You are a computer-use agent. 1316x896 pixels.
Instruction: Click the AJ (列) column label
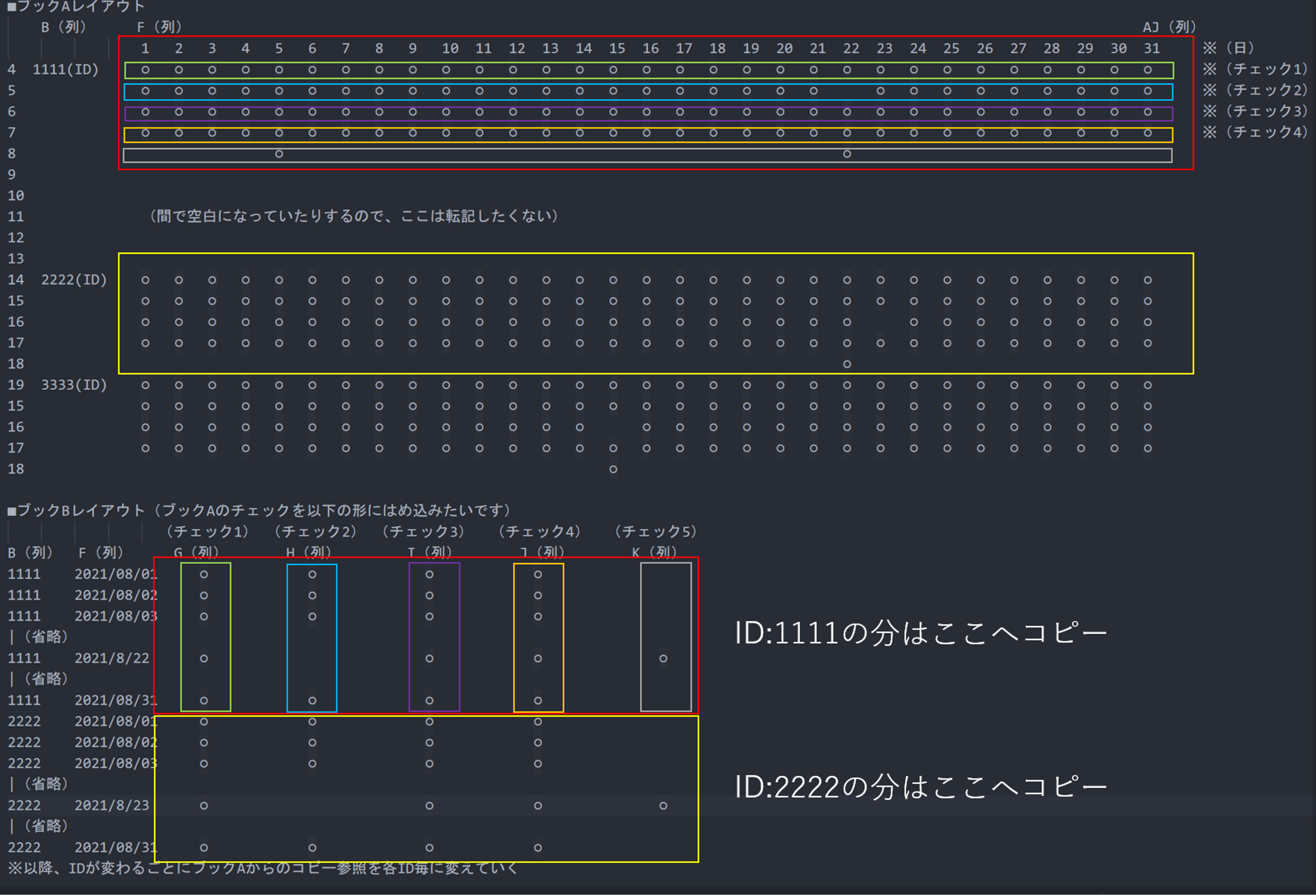(1168, 27)
